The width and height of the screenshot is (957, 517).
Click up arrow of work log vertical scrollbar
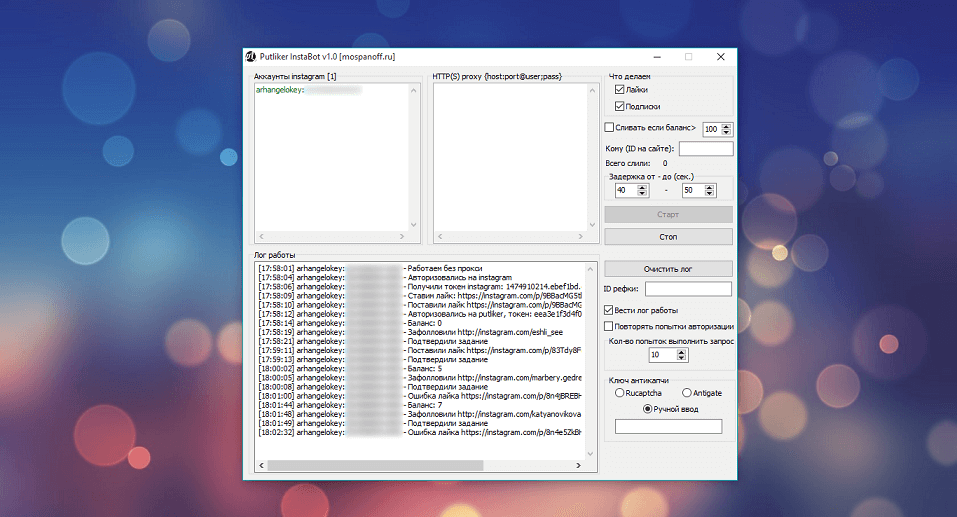tap(590, 269)
